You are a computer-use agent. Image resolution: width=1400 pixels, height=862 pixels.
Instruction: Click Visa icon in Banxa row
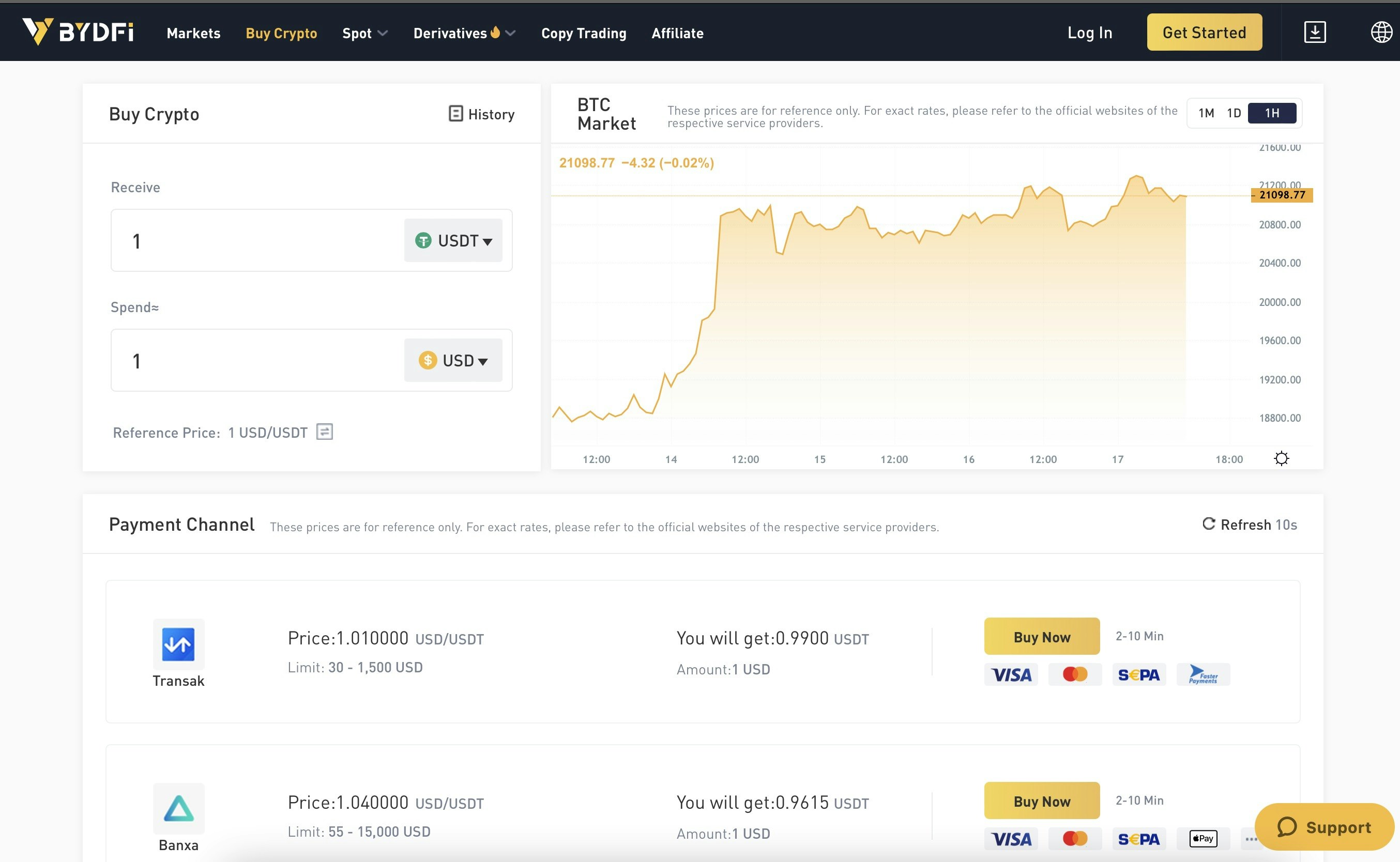(x=1011, y=839)
